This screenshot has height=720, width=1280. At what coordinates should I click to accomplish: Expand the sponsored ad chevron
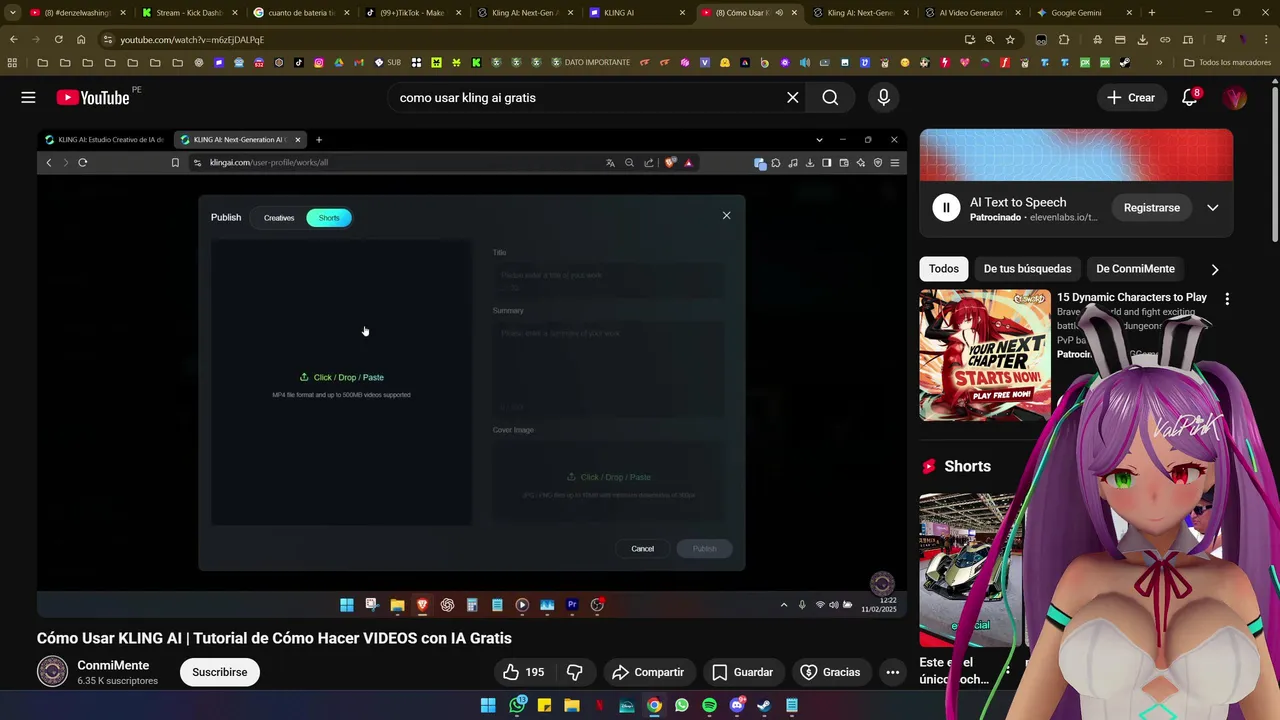click(x=1212, y=207)
